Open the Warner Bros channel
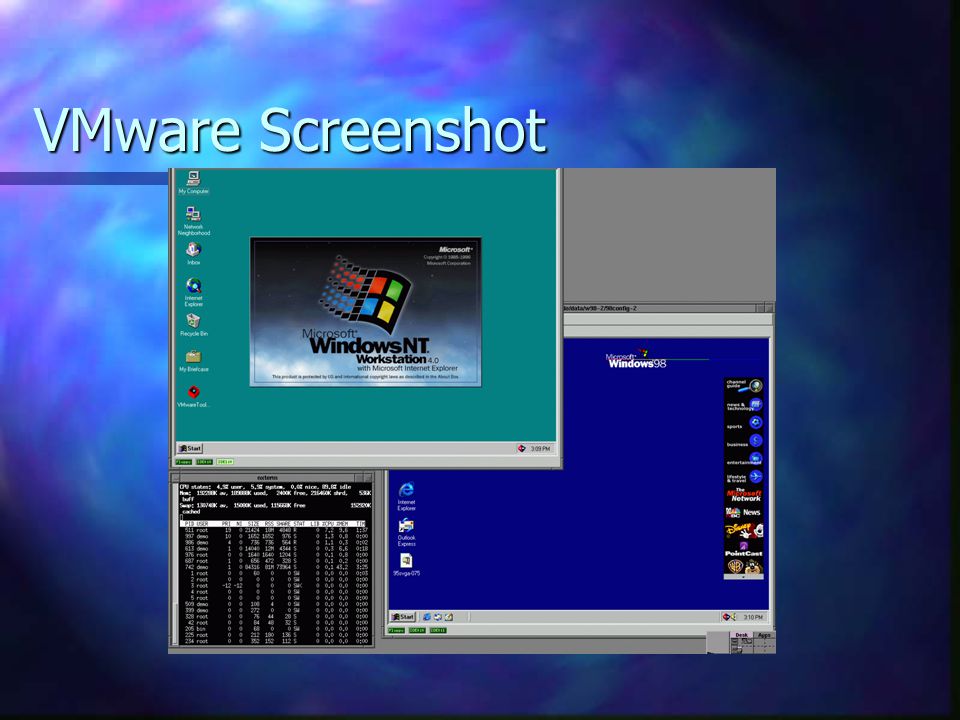This screenshot has width=960, height=720. [744, 566]
